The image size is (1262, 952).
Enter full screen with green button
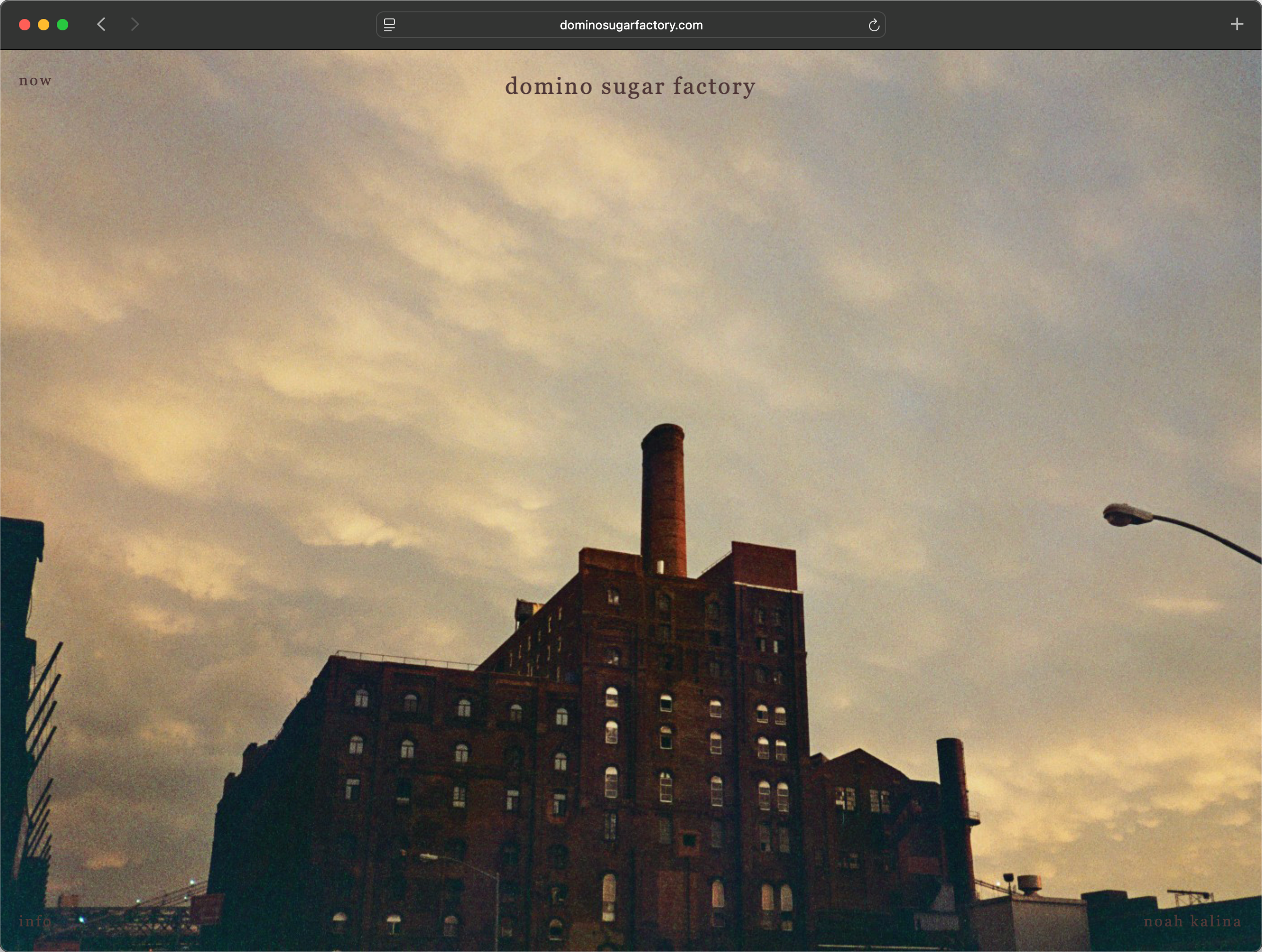(x=63, y=25)
